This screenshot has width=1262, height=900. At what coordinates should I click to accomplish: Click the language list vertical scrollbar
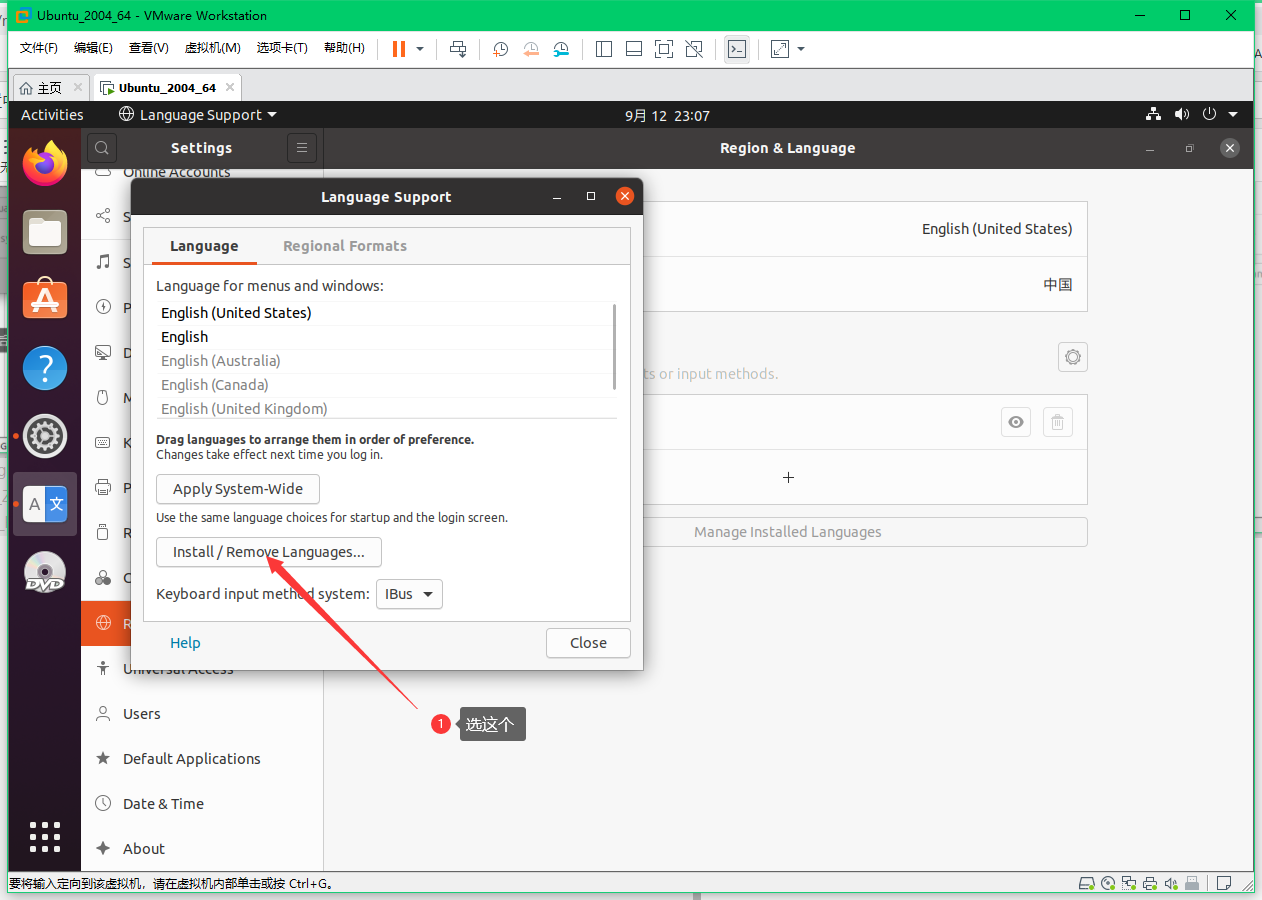click(614, 347)
